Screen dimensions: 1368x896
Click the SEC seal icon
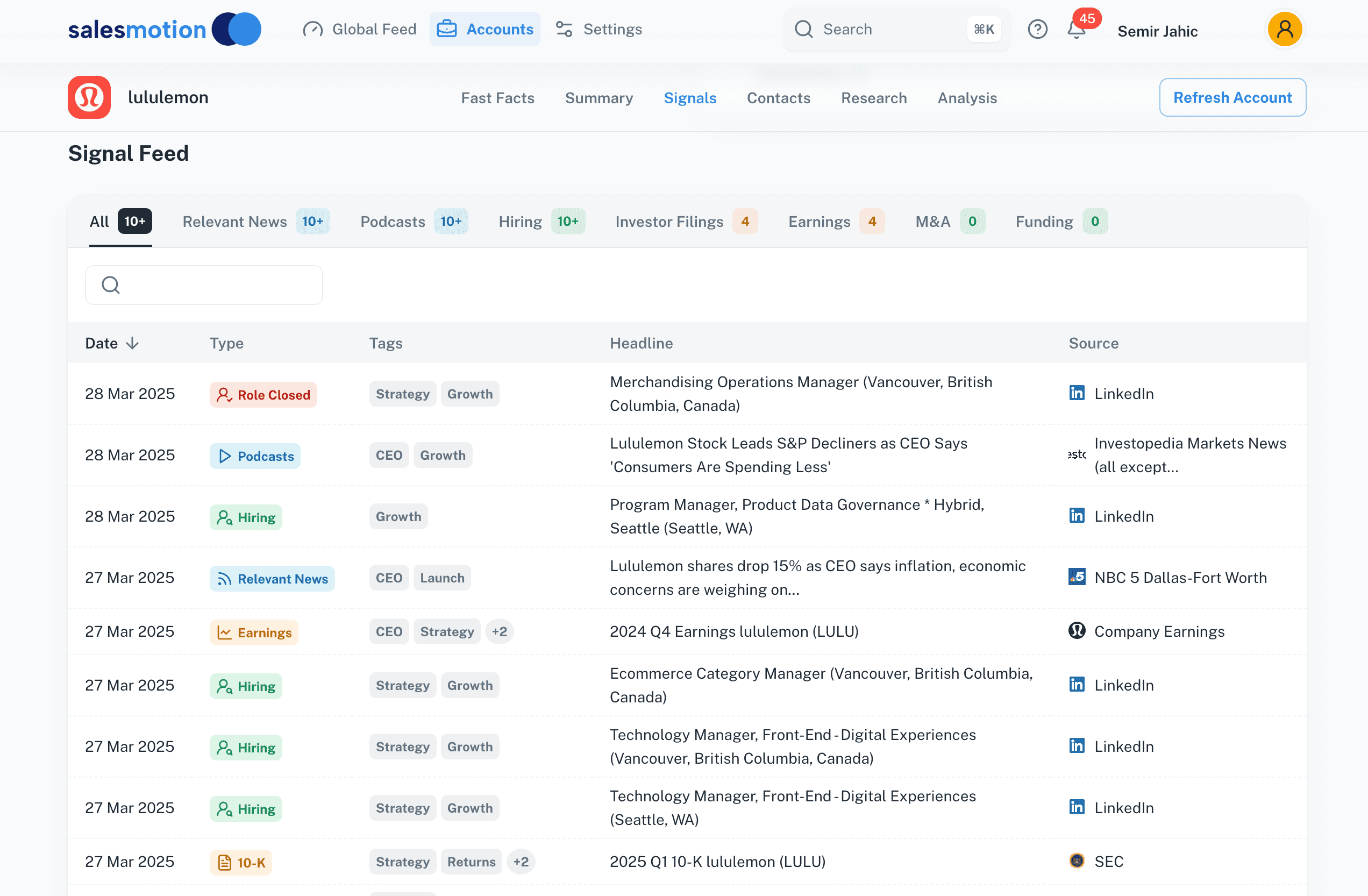[x=1077, y=861]
